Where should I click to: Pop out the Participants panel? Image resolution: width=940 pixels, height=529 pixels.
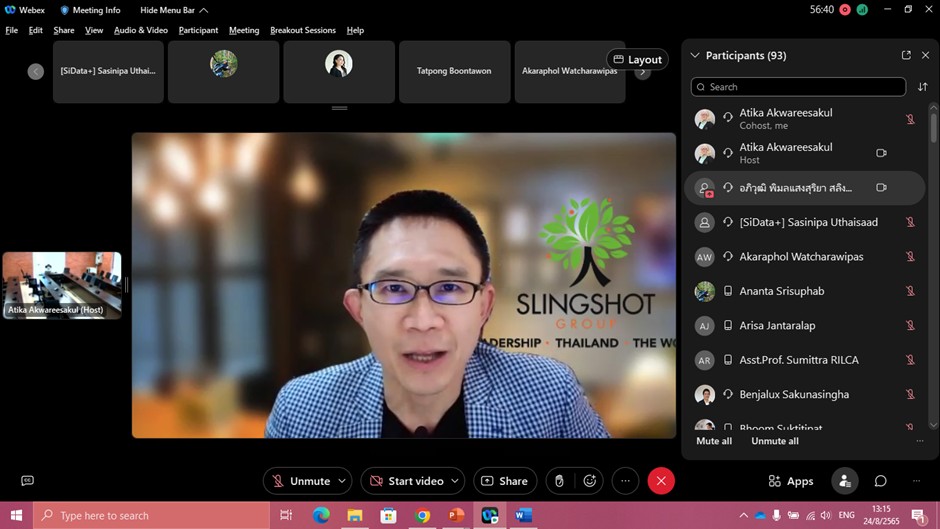[906, 56]
